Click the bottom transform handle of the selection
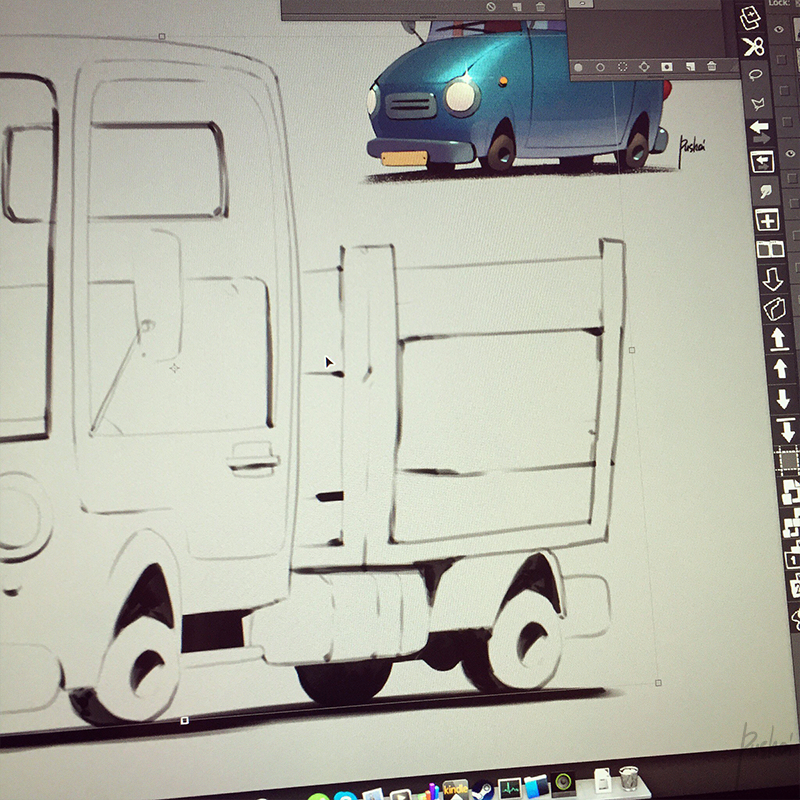This screenshot has height=800, width=800. point(181,719)
